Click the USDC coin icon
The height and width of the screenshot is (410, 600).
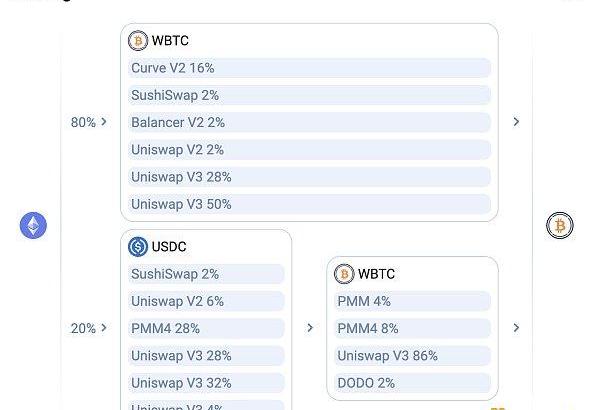pos(138,247)
